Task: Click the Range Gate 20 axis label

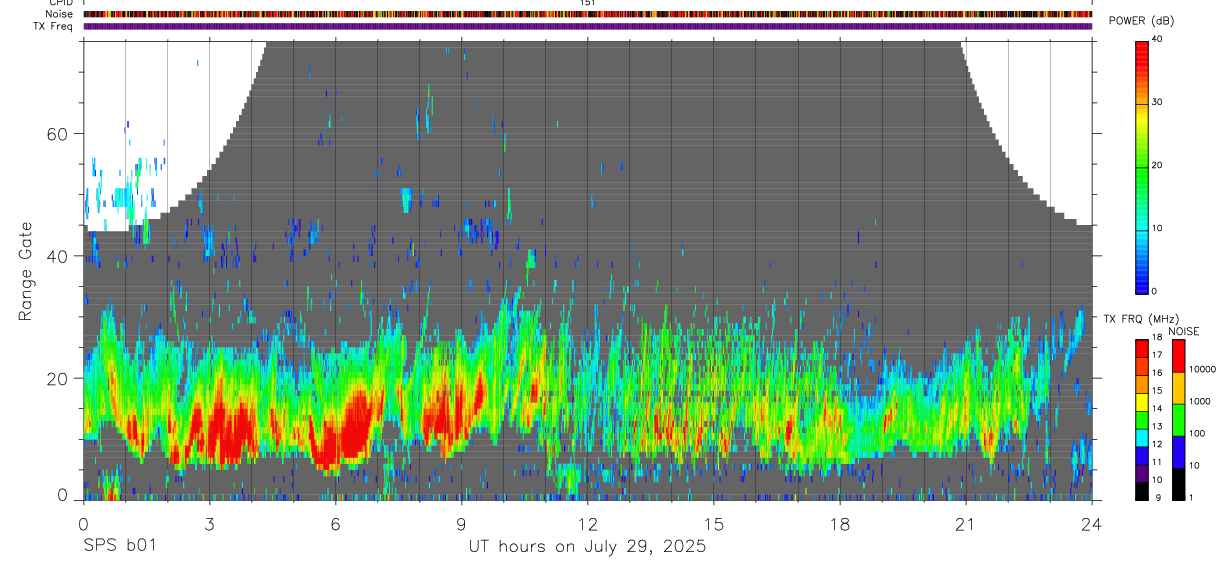Action: tap(67, 378)
